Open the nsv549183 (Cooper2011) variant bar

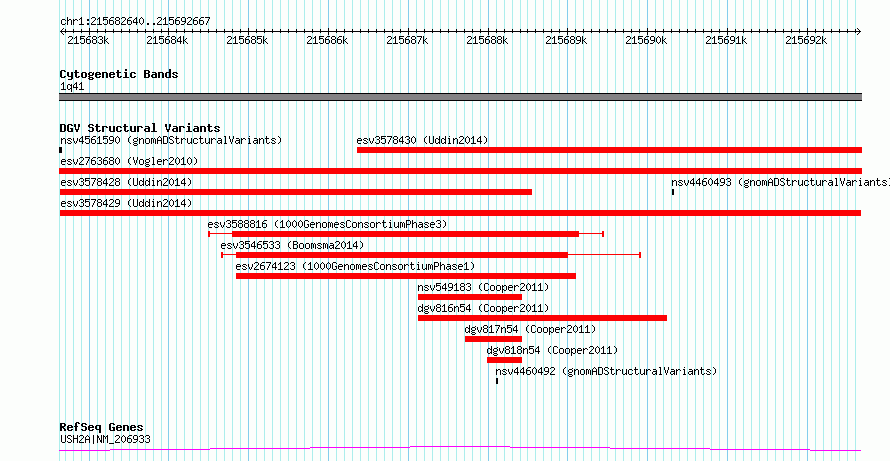[x=470, y=297]
